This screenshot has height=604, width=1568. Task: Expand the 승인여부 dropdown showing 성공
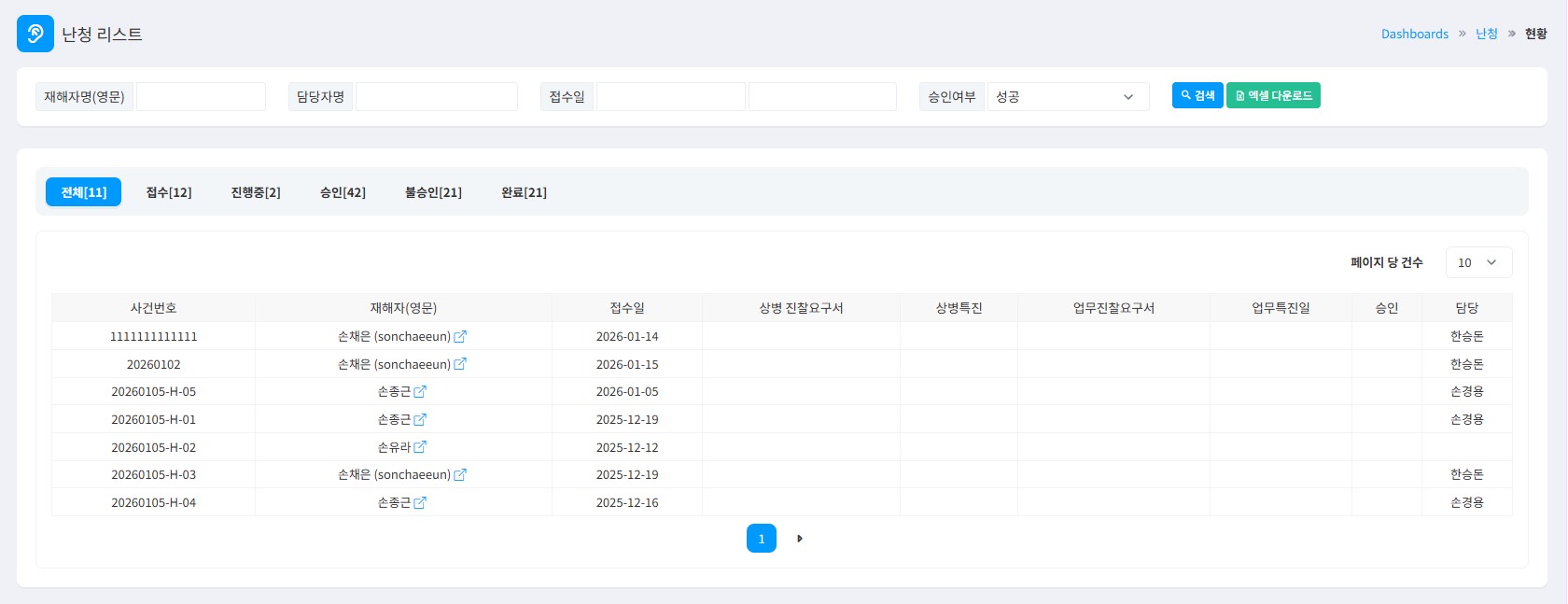pyautogui.click(x=1068, y=97)
